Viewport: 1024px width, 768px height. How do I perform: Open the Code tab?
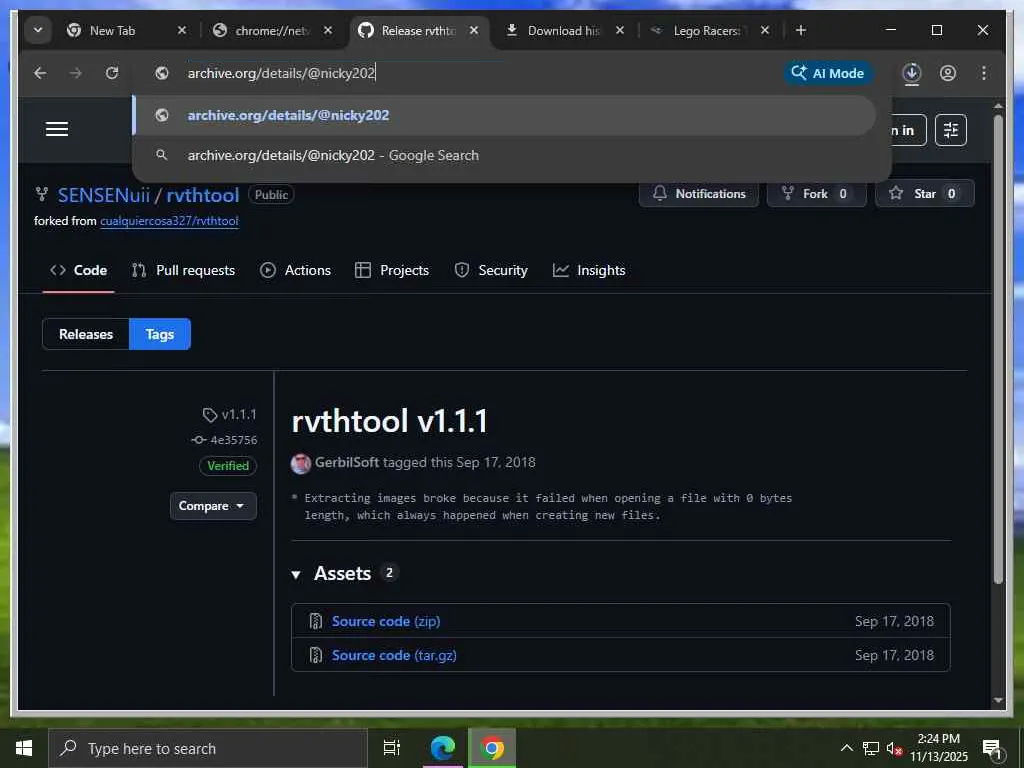click(x=78, y=270)
